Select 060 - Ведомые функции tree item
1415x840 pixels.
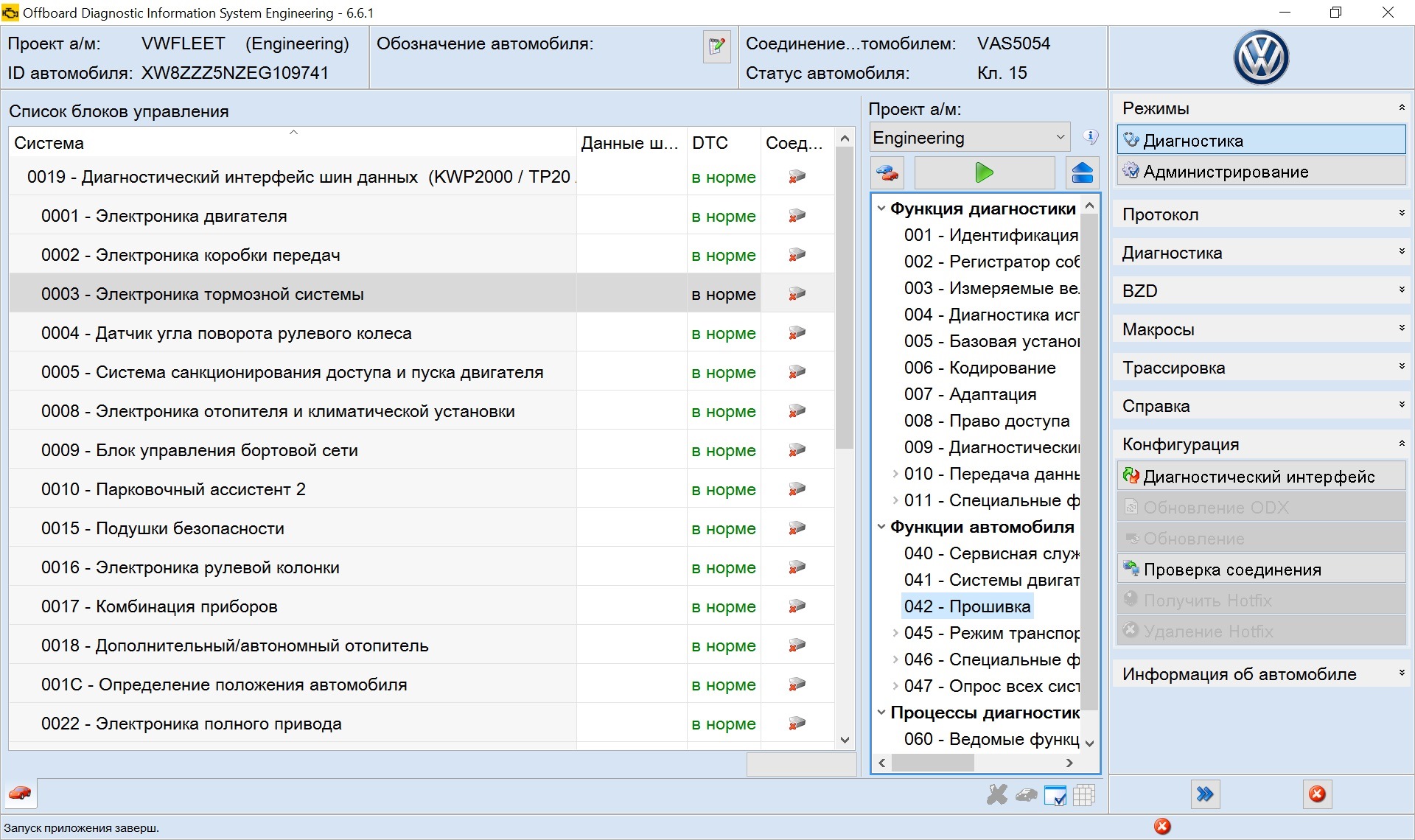[991, 739]
